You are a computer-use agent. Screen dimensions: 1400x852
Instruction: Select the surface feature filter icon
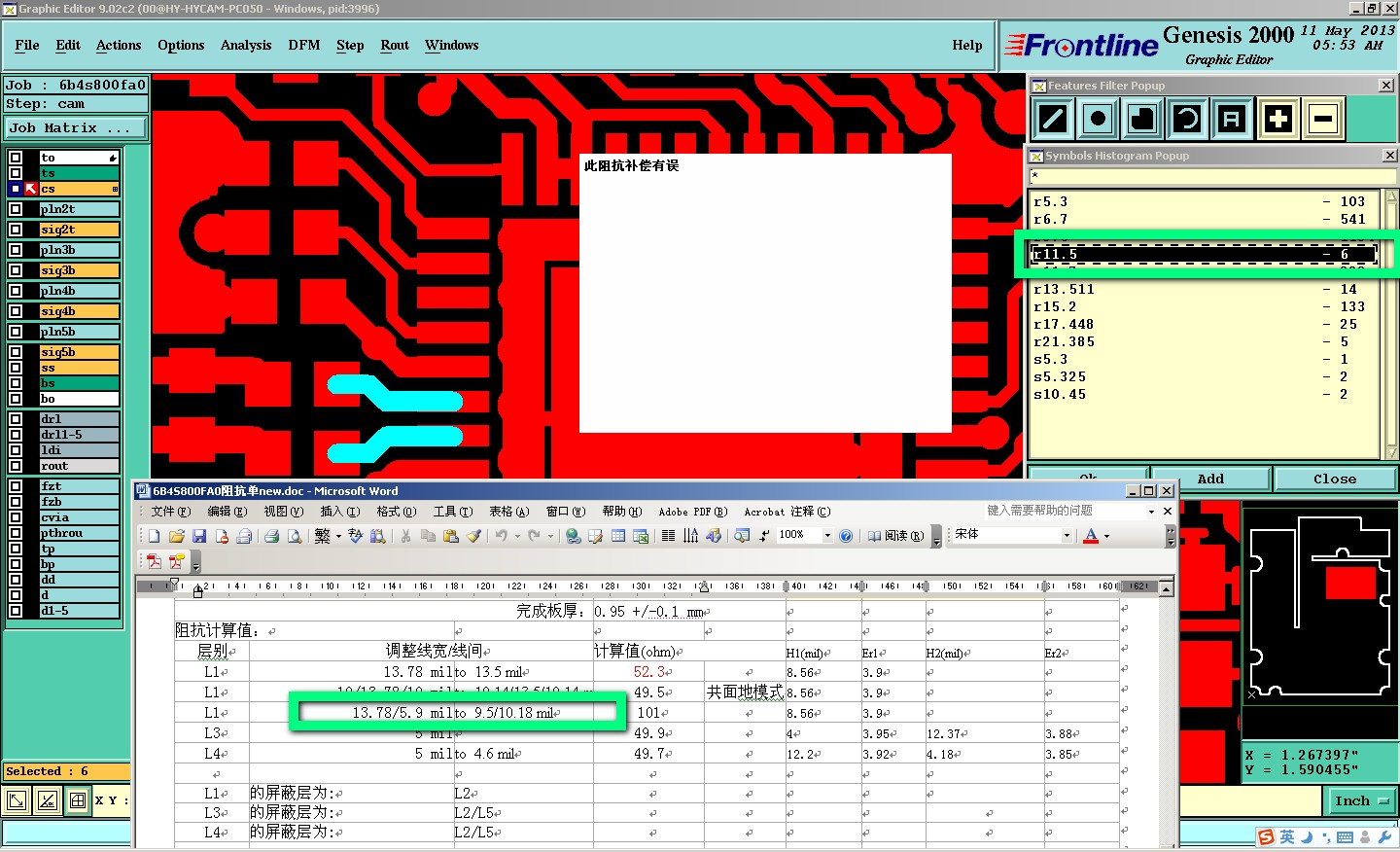(1143, 120)
